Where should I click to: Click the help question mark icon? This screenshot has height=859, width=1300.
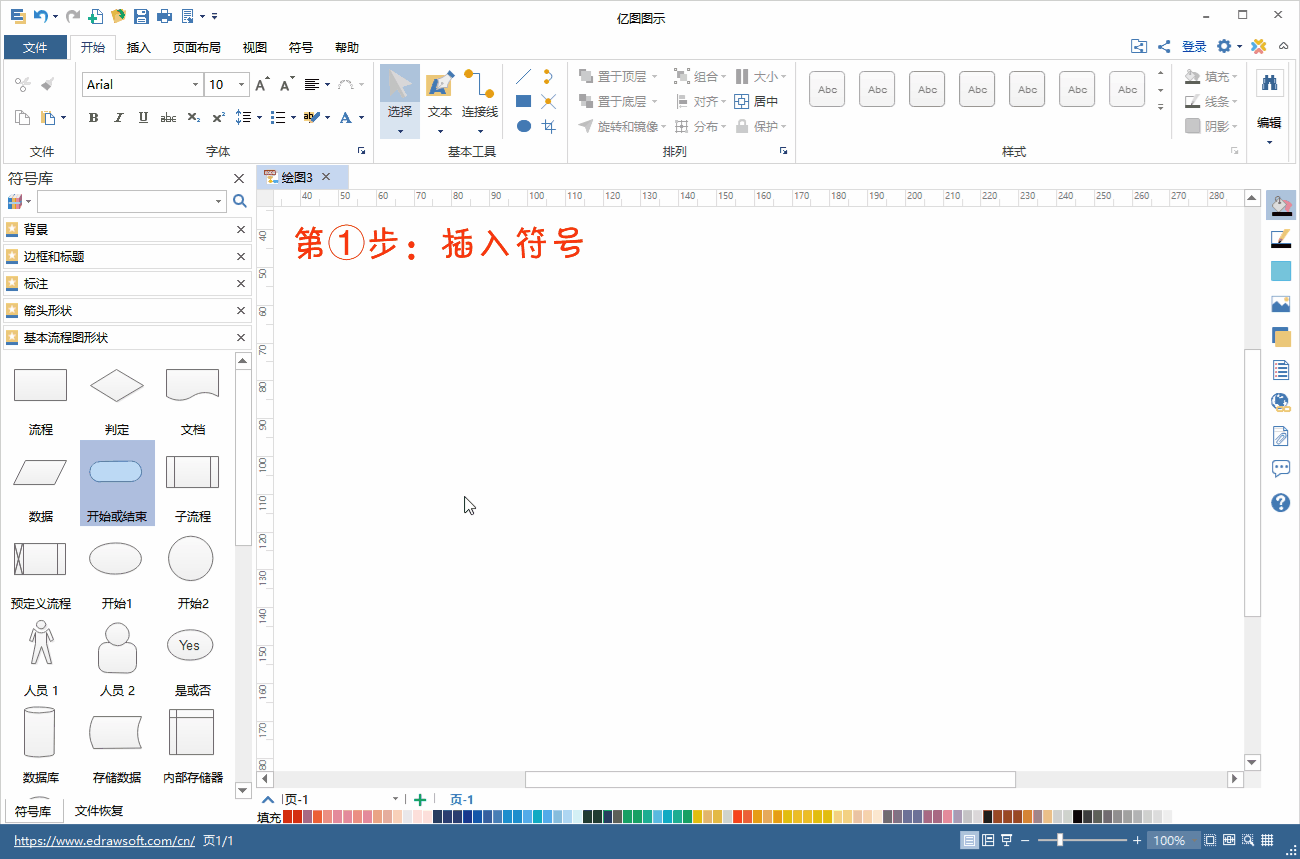pyautogui.click(x=1281, y=502)
